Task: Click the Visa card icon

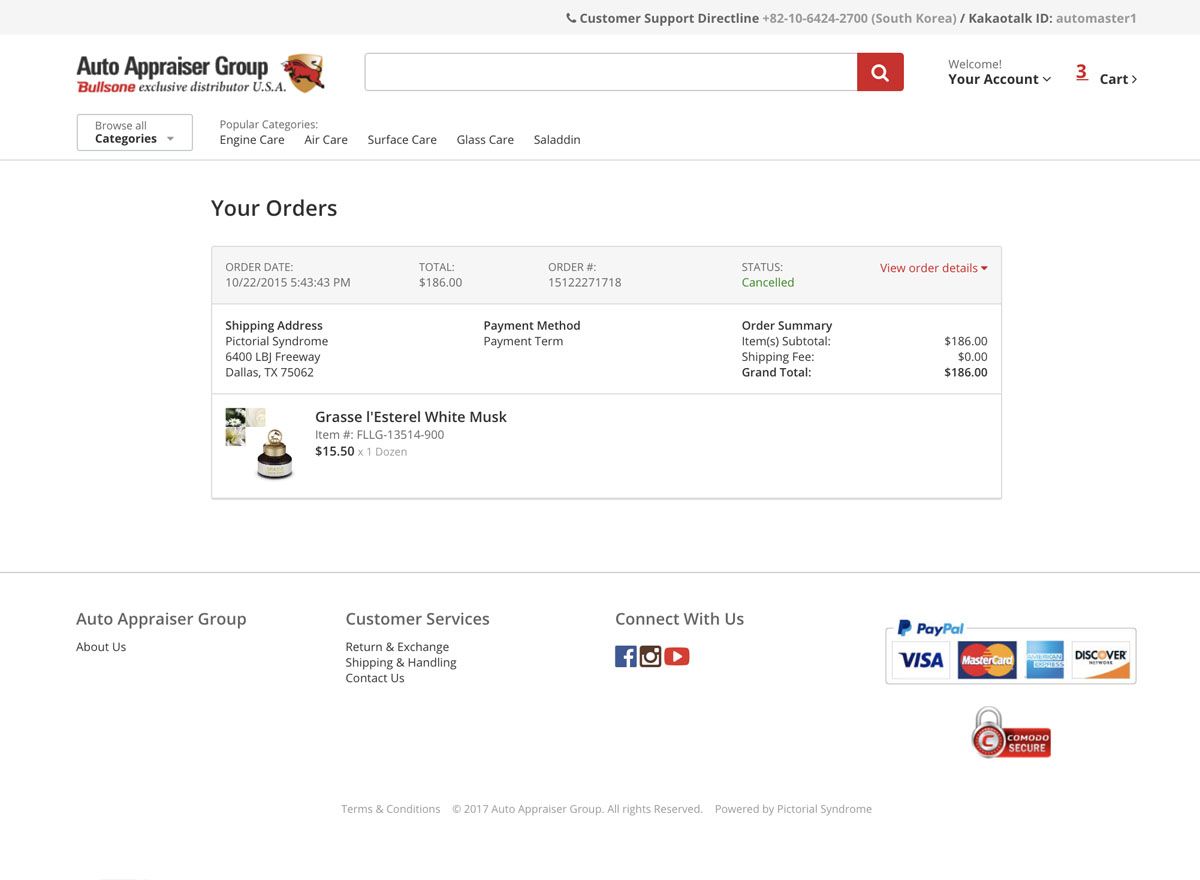Action: click(920, 660)
